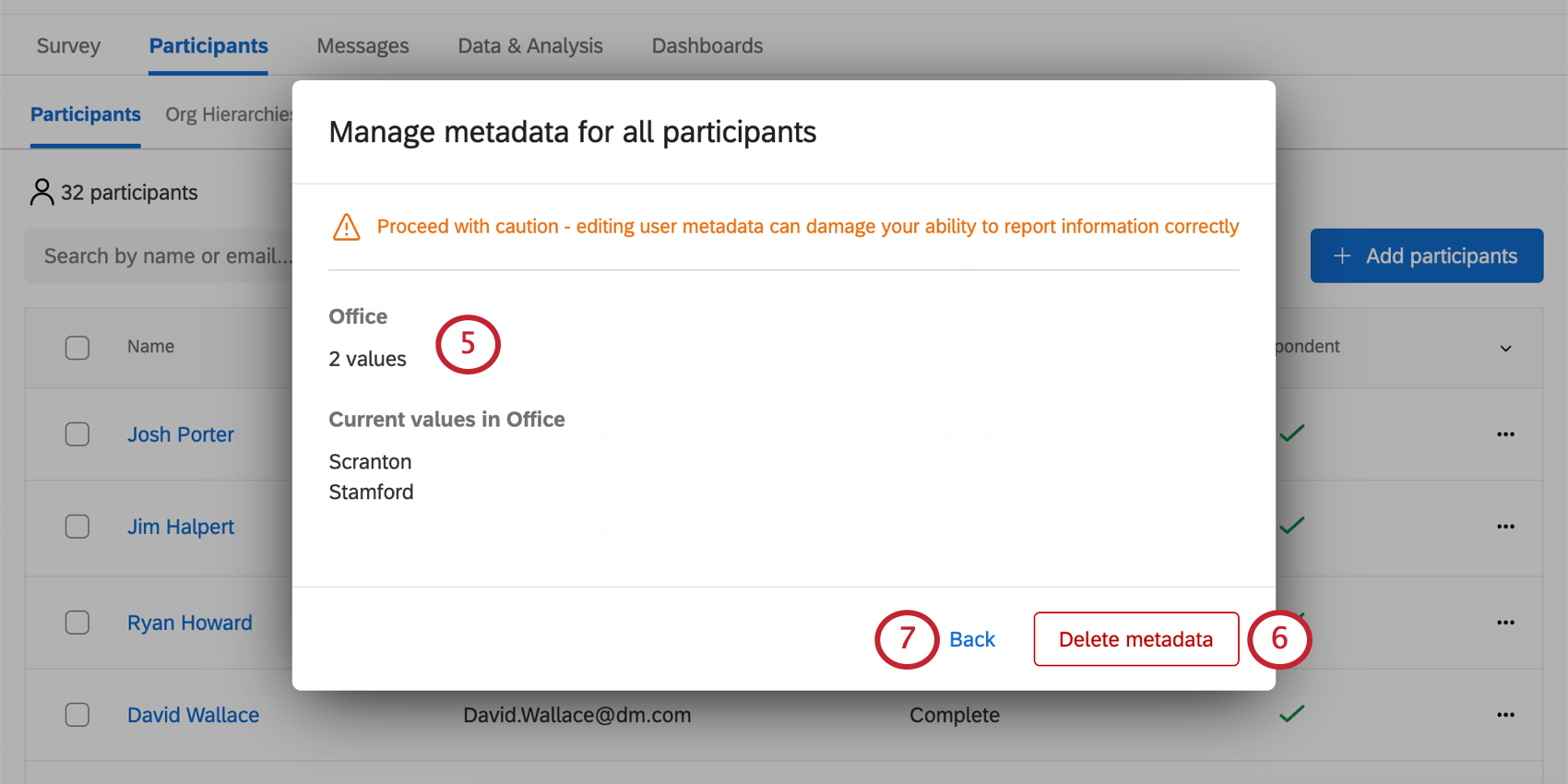This screenshot has height=784, width=1568.
Task: Click the orange caution warning icon
Action: [347, 227]
